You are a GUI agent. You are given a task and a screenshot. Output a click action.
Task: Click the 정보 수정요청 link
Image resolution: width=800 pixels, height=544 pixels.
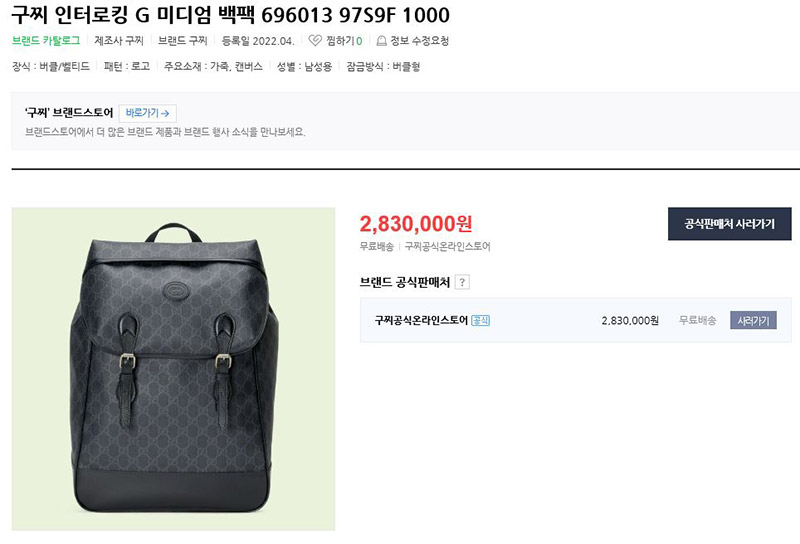point(419,41)
